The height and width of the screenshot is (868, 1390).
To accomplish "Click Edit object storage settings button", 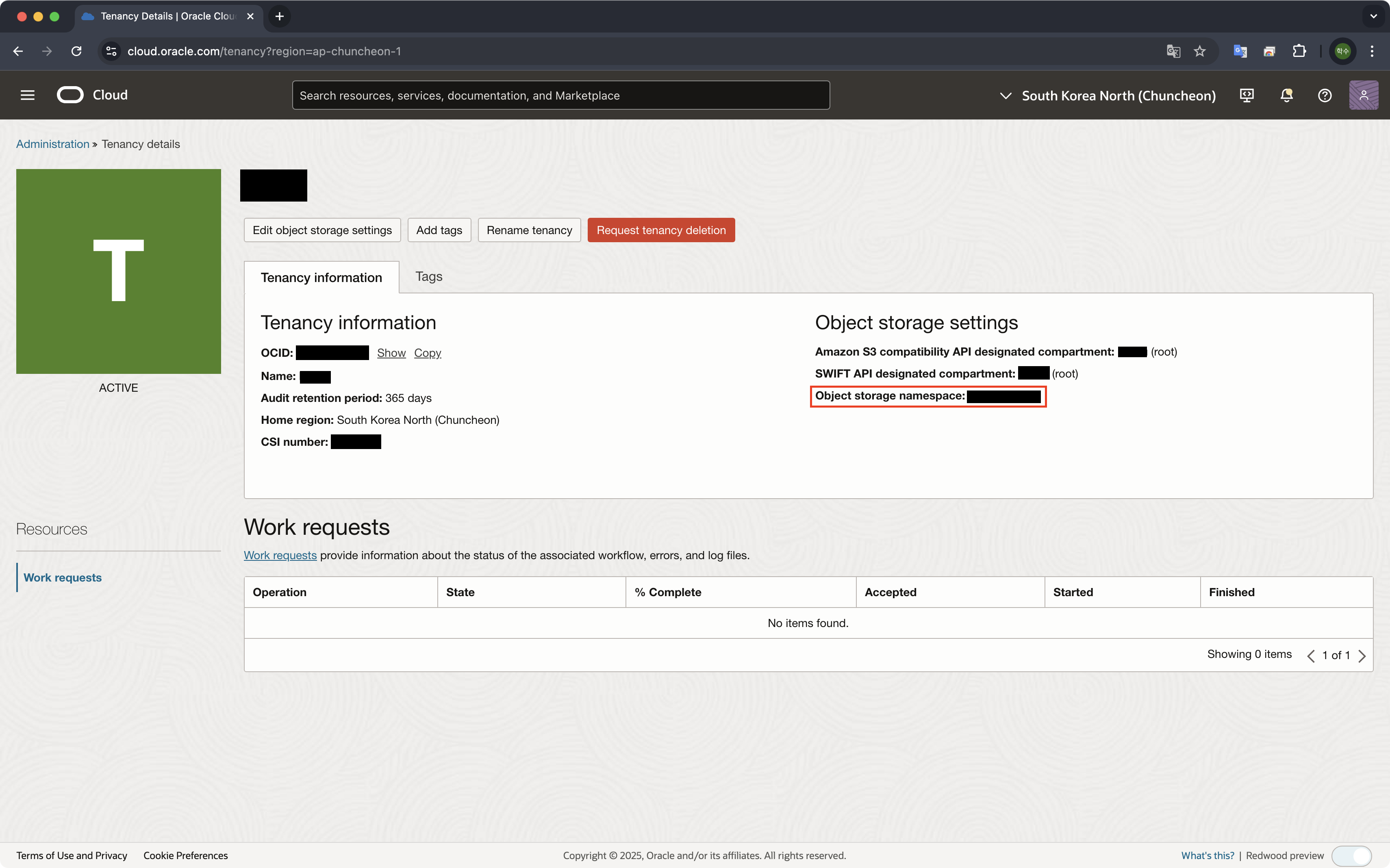I will pyautogui.click(x=322, y=230).
